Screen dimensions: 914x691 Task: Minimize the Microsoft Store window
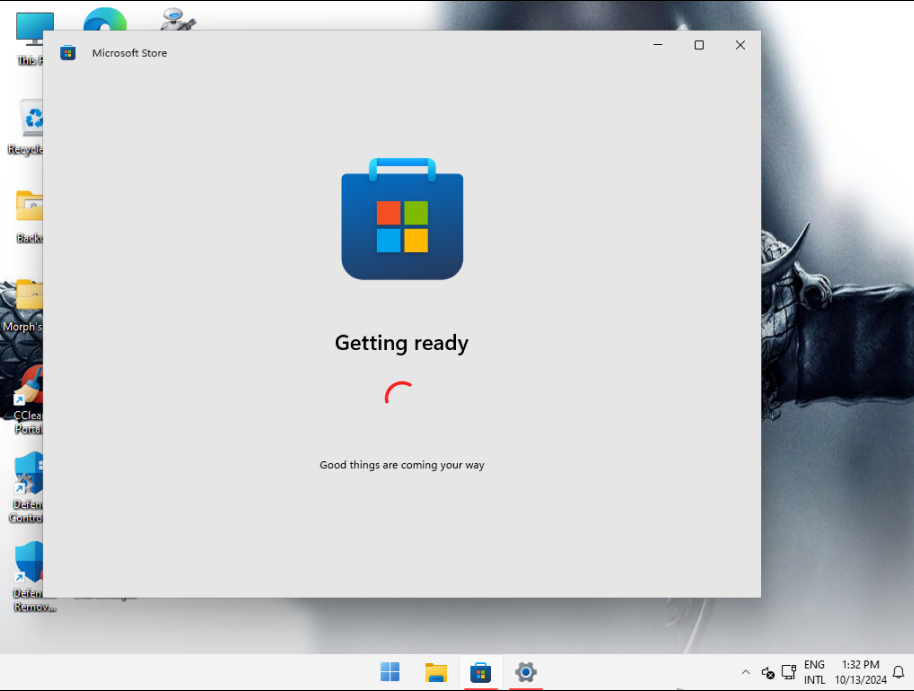point(658,45)
